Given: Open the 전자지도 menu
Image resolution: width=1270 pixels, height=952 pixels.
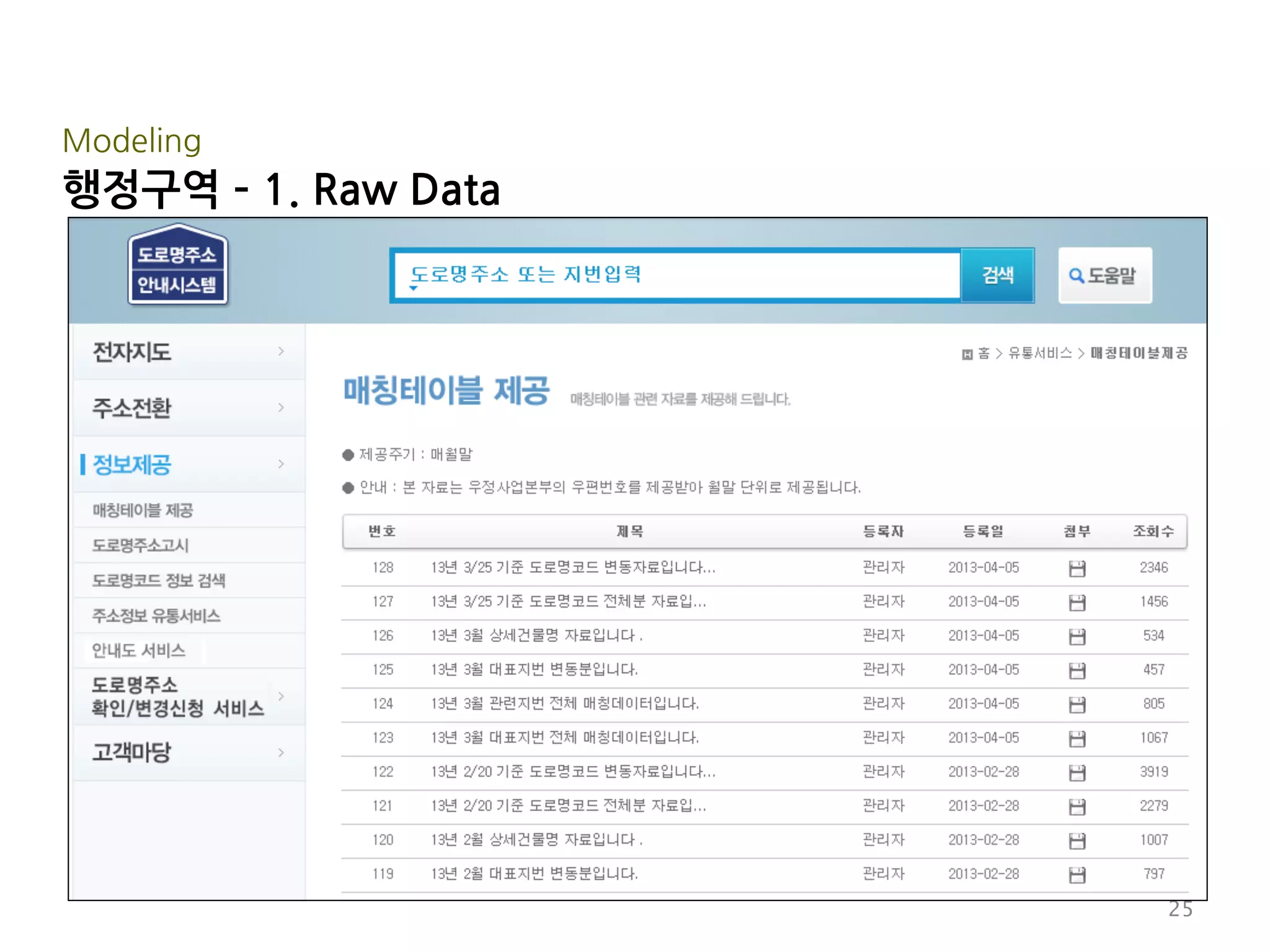Looking at the screenshot, I should coord(189,351).
